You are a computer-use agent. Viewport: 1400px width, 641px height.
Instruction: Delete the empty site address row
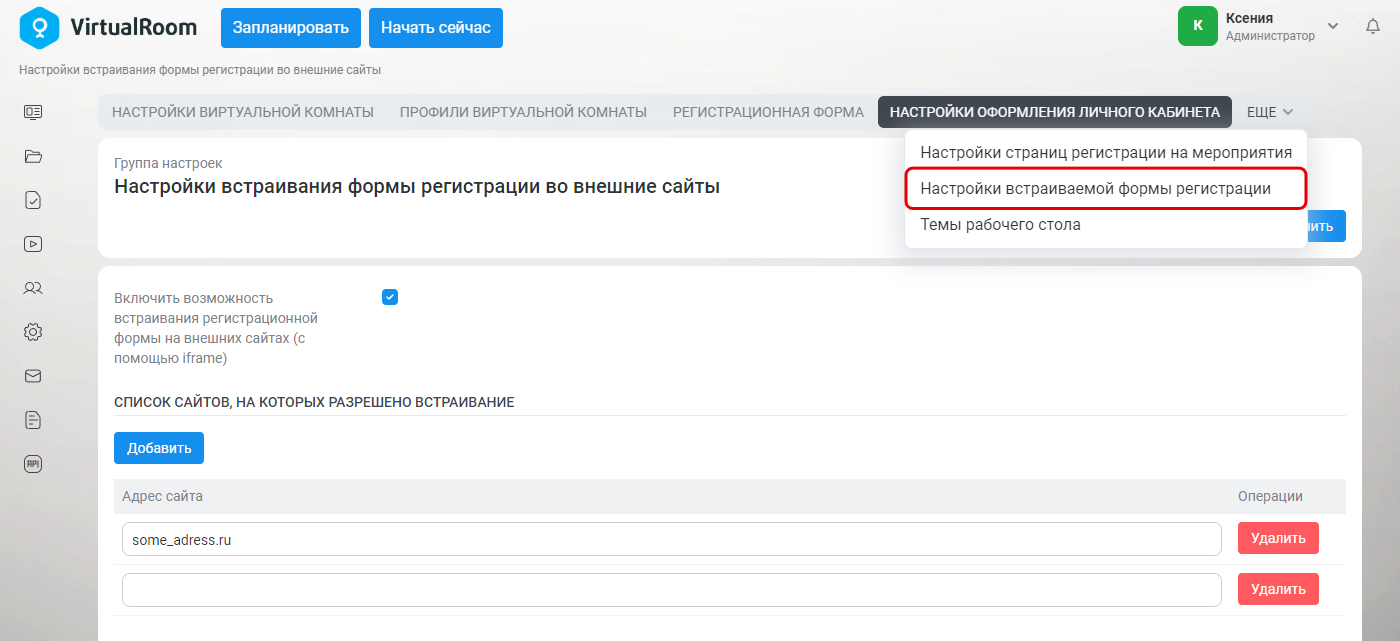click(x=1278, y=589)
